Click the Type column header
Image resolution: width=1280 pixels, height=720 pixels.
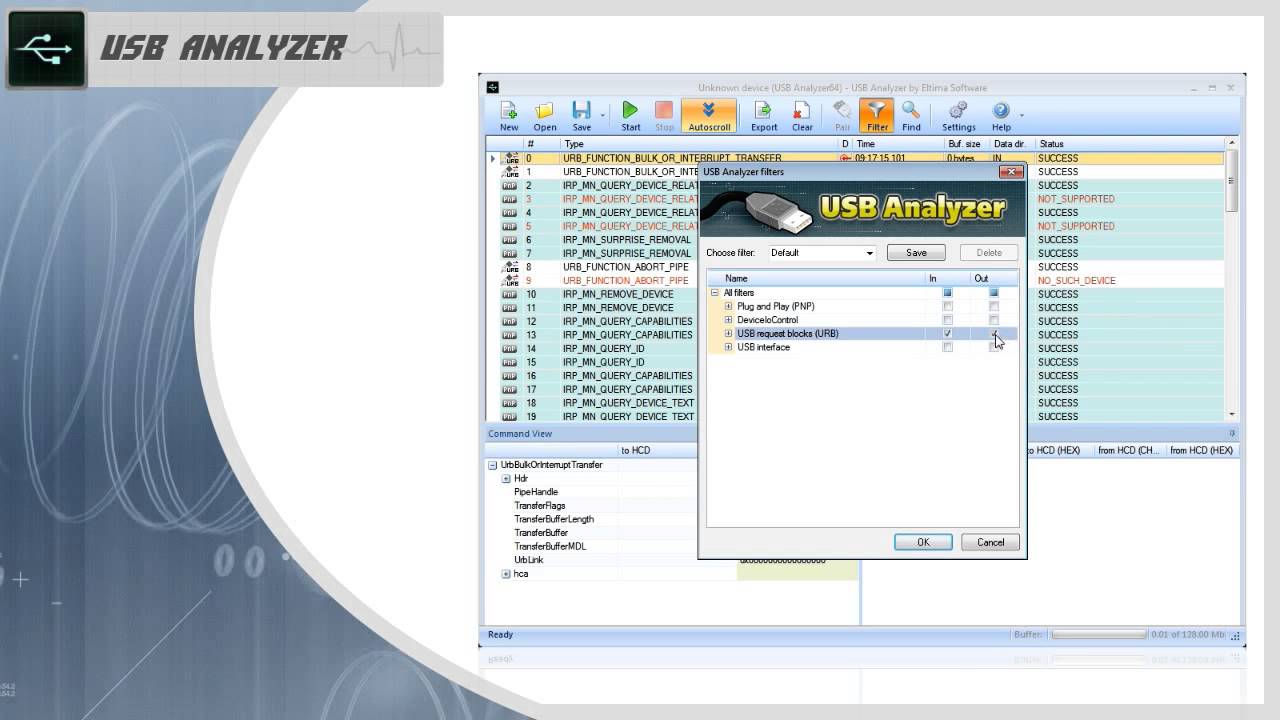click(700, 144)
